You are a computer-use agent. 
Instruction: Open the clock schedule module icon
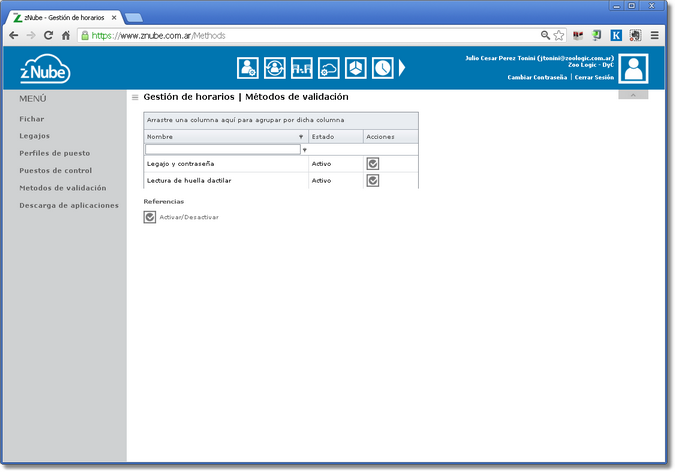coord(384,68)
